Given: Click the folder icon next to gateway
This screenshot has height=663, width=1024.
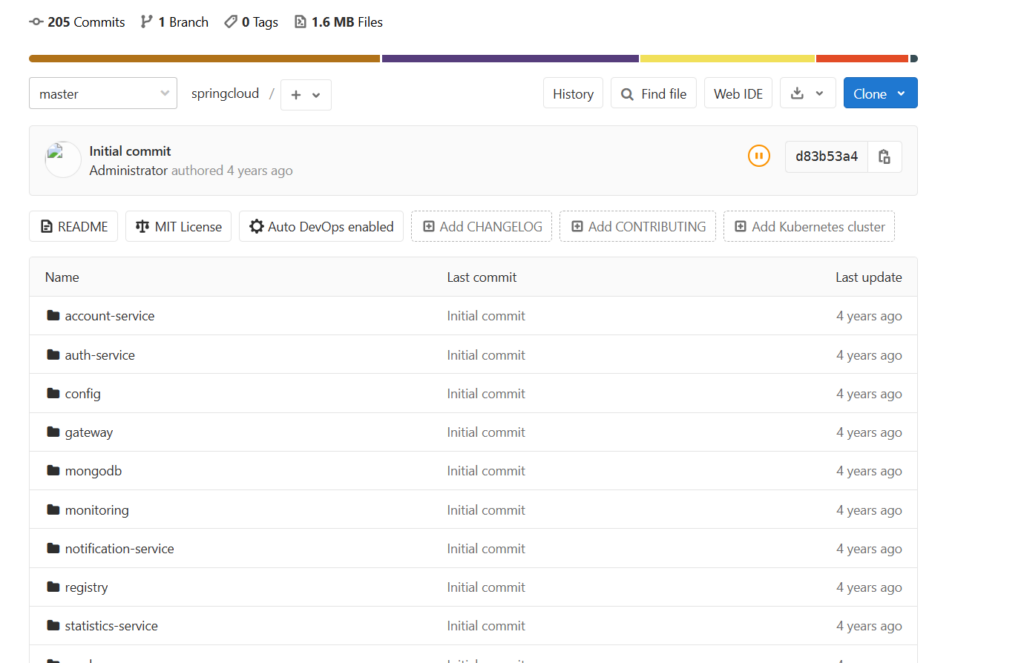Looking at the screenshot, I should tap(53, 432).
